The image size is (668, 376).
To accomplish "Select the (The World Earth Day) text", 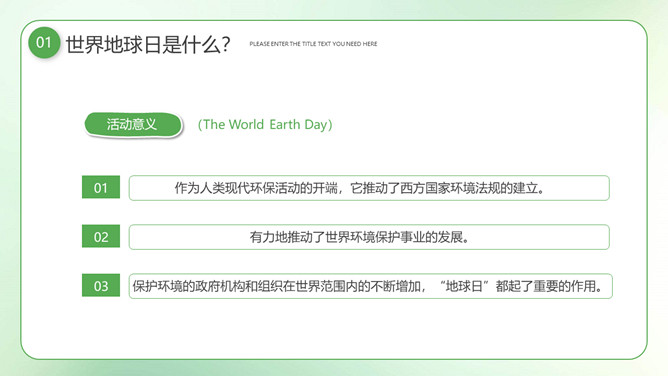I will (x=265, y=124).
